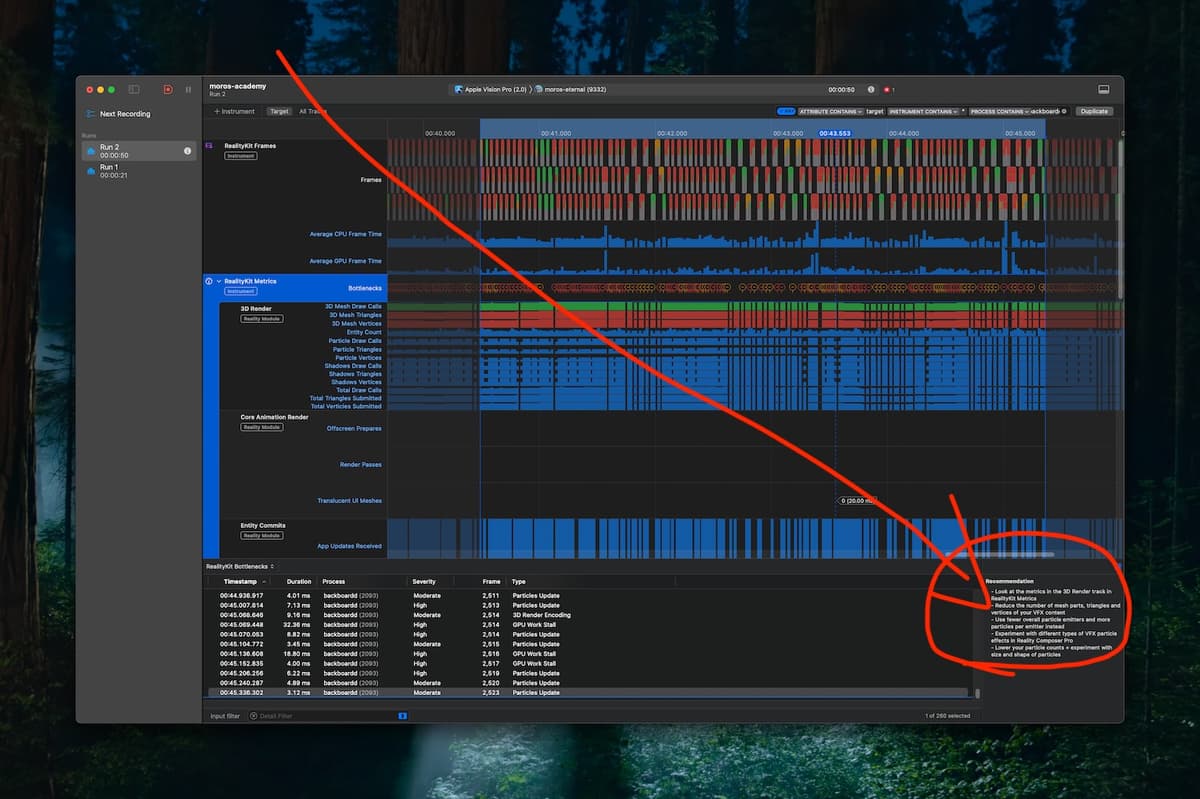This screenshot has width=1200, height=799.
Task: Select the Translucent UI Meshes lane
Action: [x=349, y=500]
